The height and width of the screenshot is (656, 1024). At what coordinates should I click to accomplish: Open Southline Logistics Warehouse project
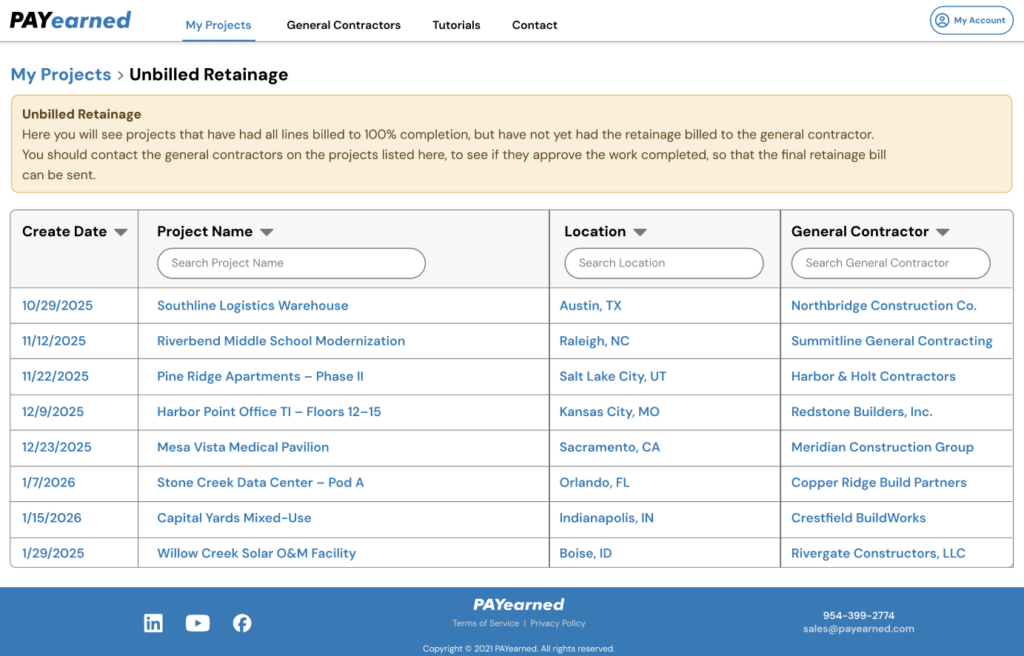click(x=252, y=306)
